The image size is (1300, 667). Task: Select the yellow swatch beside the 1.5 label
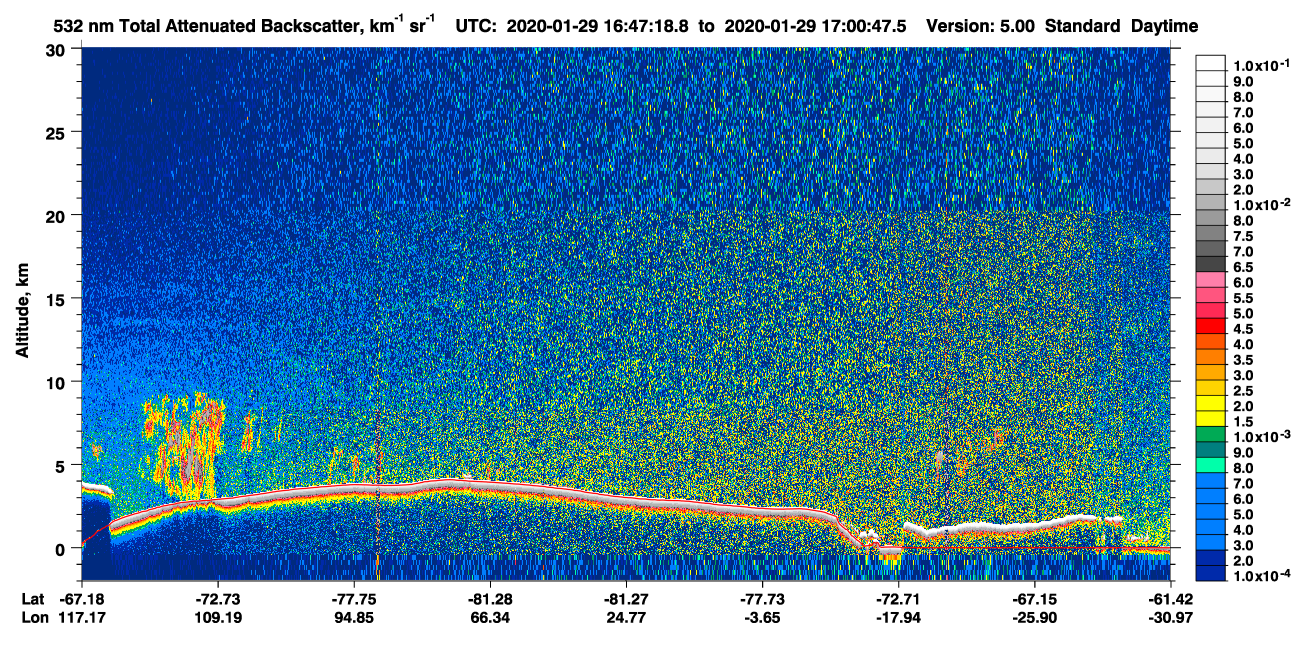pyautogui.click(x=1210, y=420)
